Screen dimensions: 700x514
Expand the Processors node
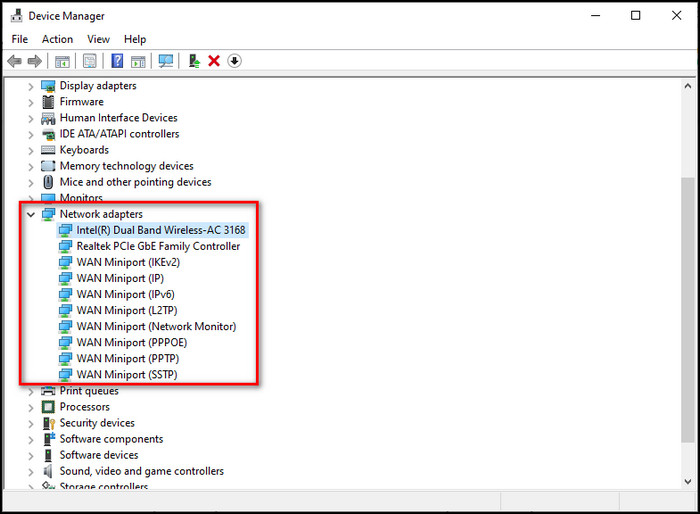tap(30, 408)
